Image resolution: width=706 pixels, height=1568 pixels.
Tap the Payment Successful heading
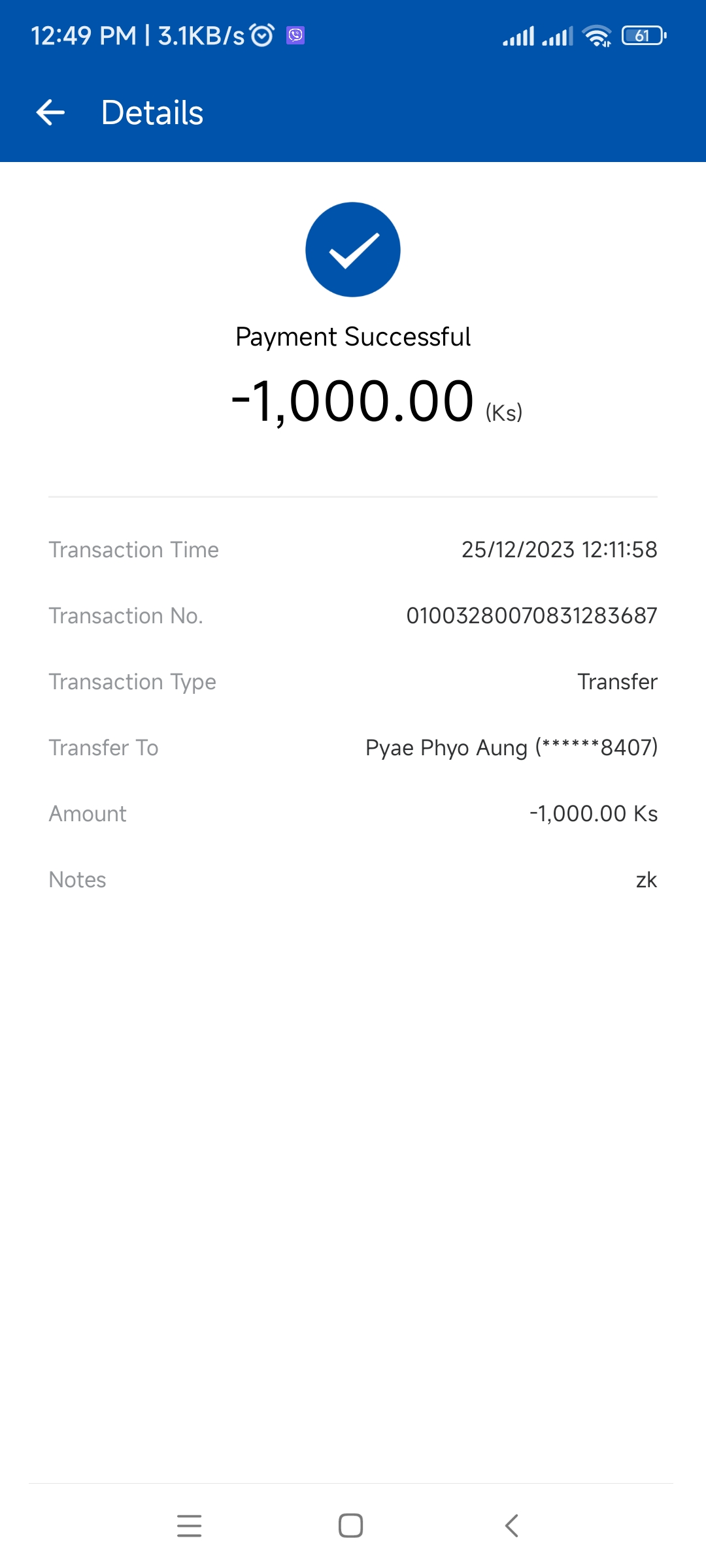tap(353, 337)
